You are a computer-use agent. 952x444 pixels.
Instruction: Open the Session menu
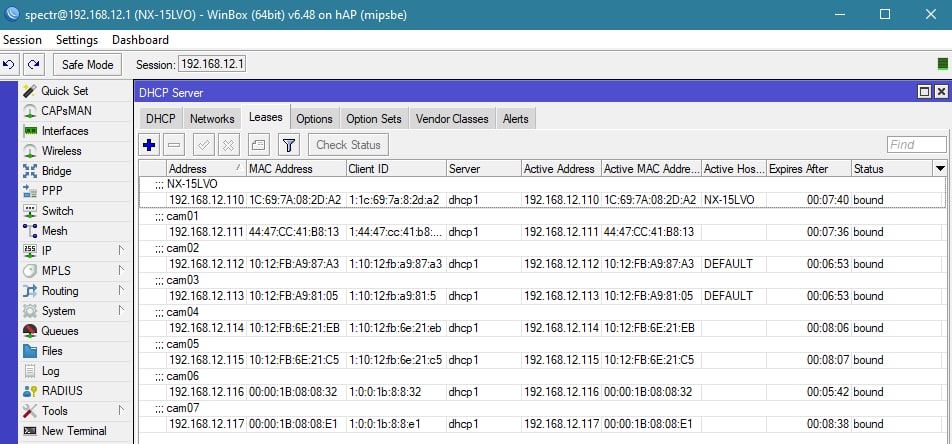point(22,40)
